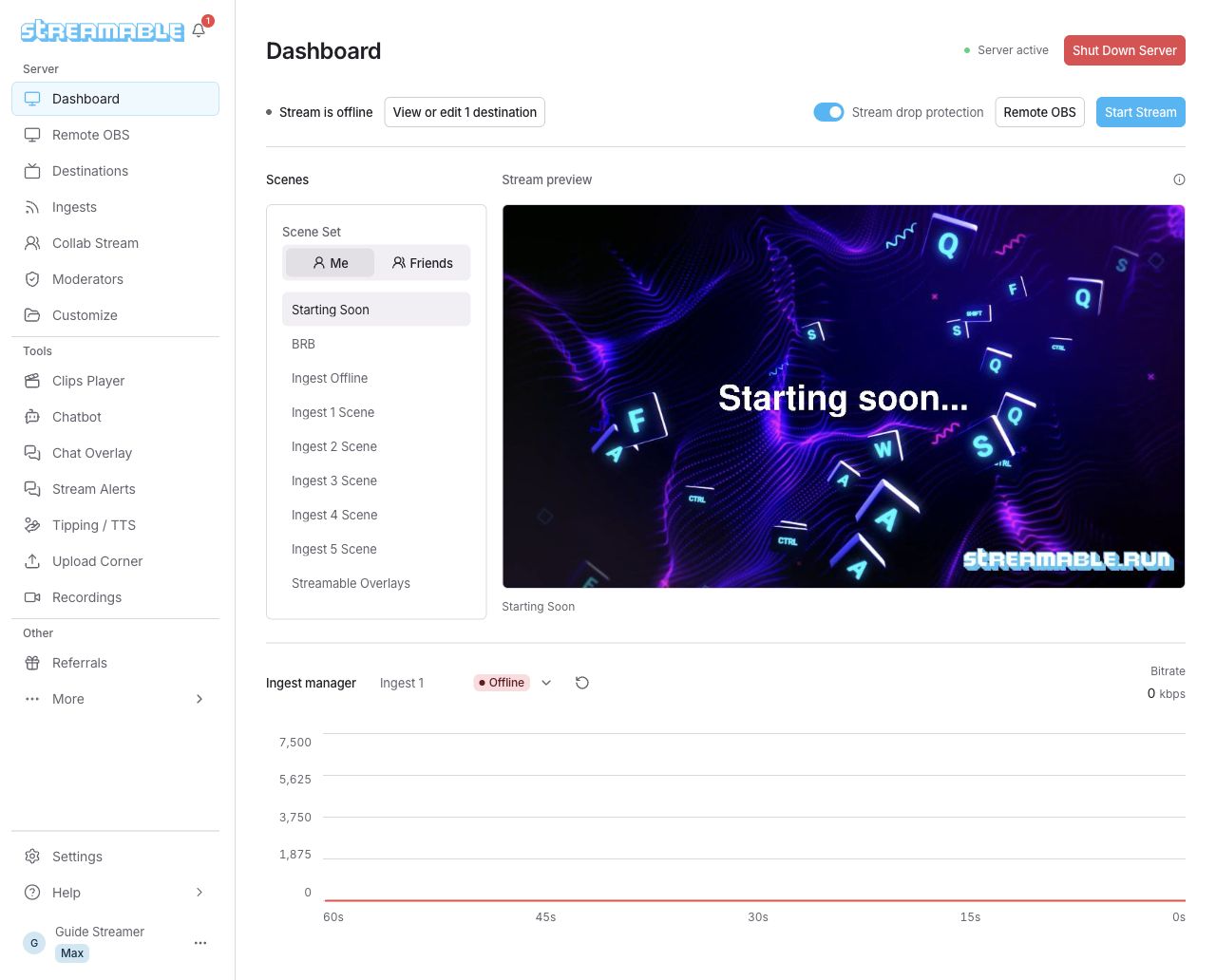The image size is (1216, 980).
Task: Click the Max plan badge
Action: pos(72,953)
